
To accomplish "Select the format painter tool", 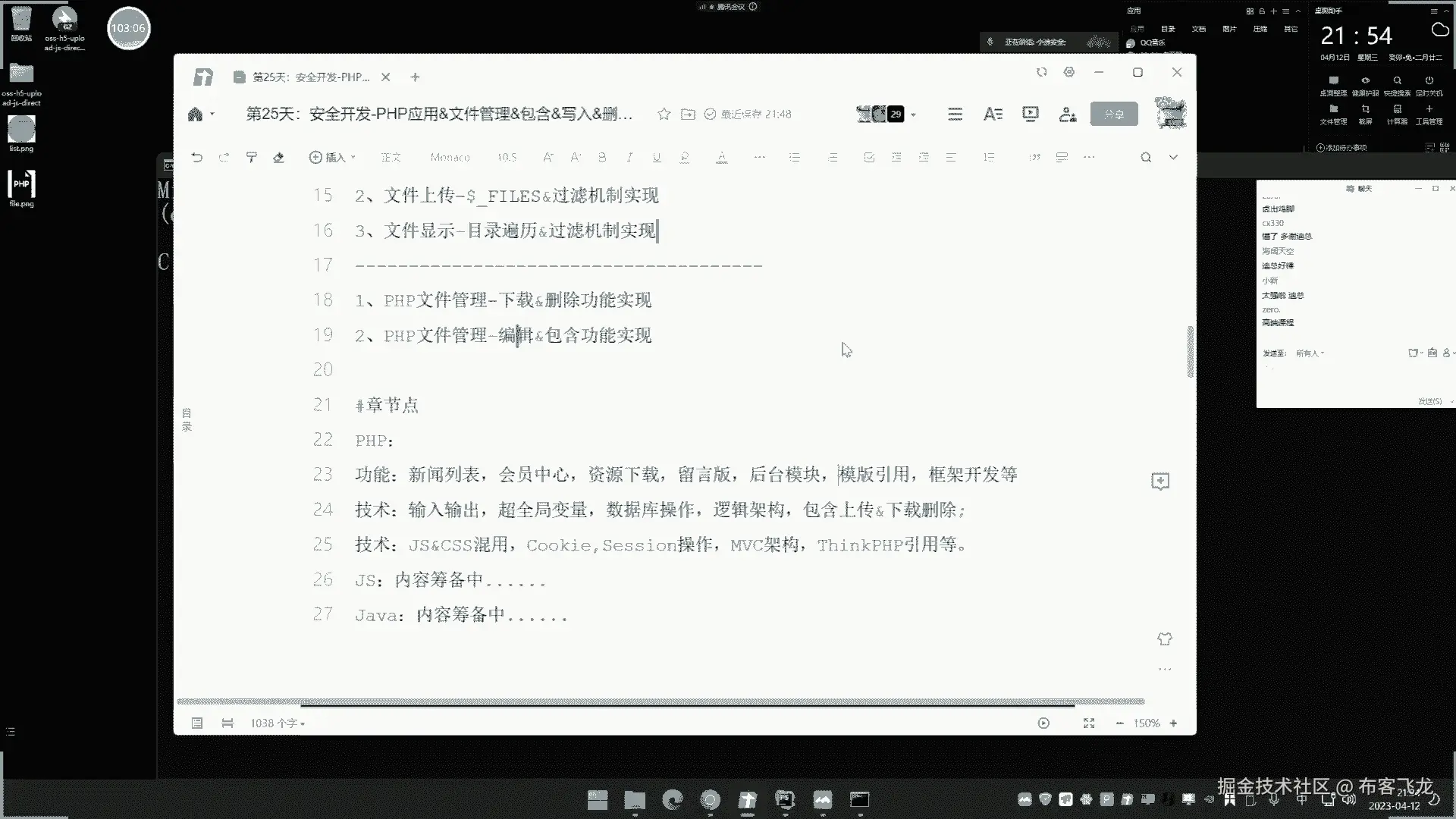I will point(252,157).
